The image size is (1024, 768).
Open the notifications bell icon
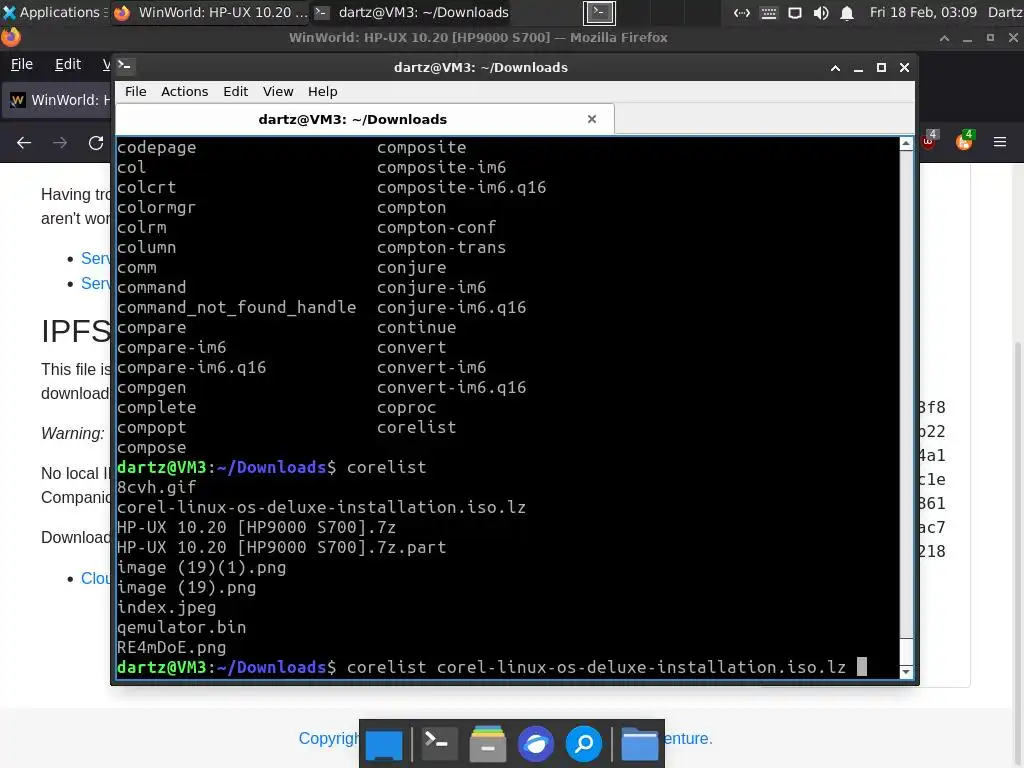(847, 12)
